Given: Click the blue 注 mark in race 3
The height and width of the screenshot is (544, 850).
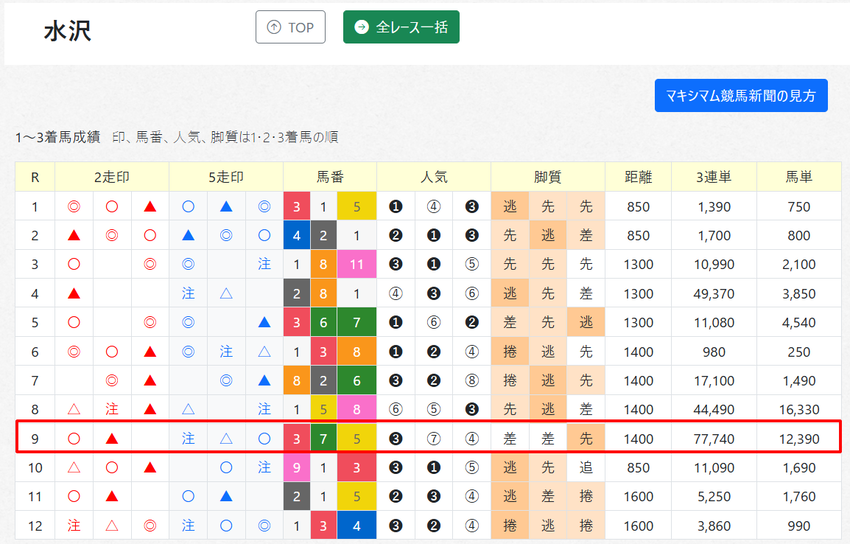Looking at the screenshot, I should (264, 264).
